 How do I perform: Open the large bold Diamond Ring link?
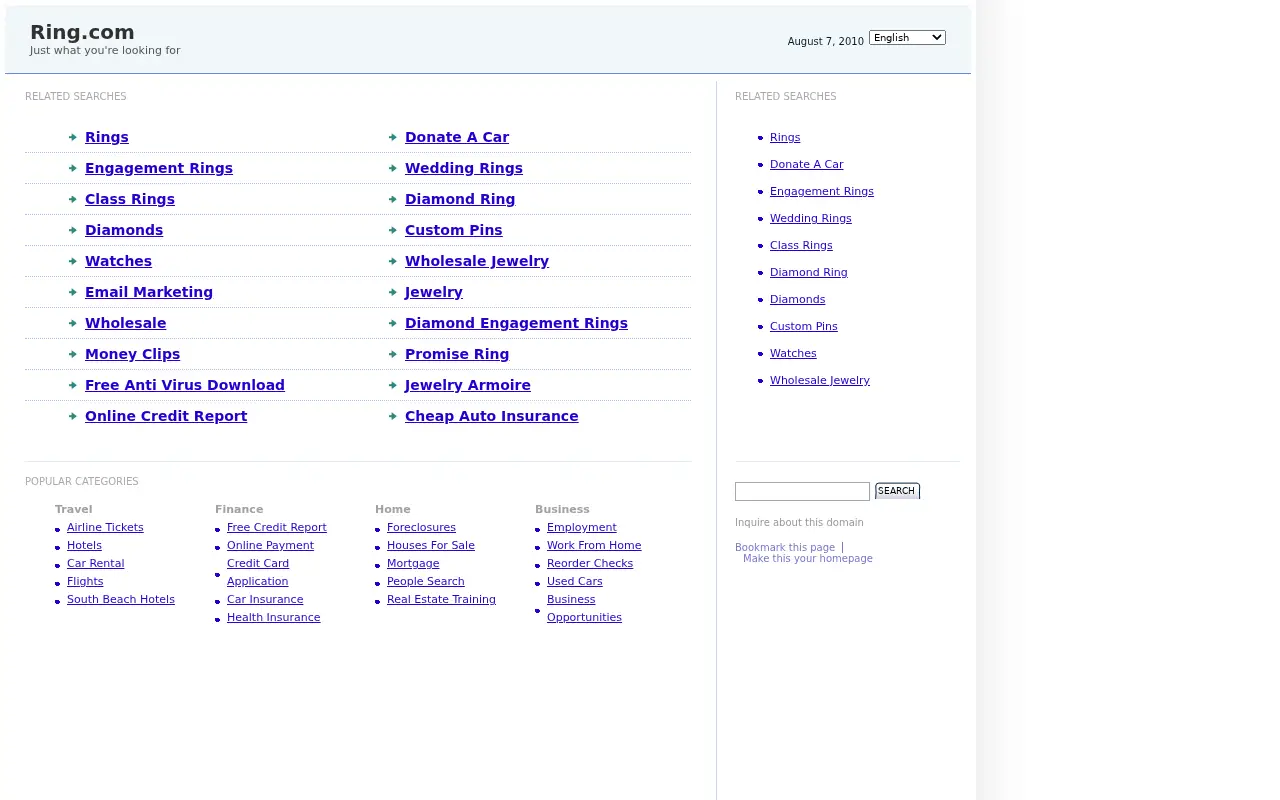click(x=460, y=199)
